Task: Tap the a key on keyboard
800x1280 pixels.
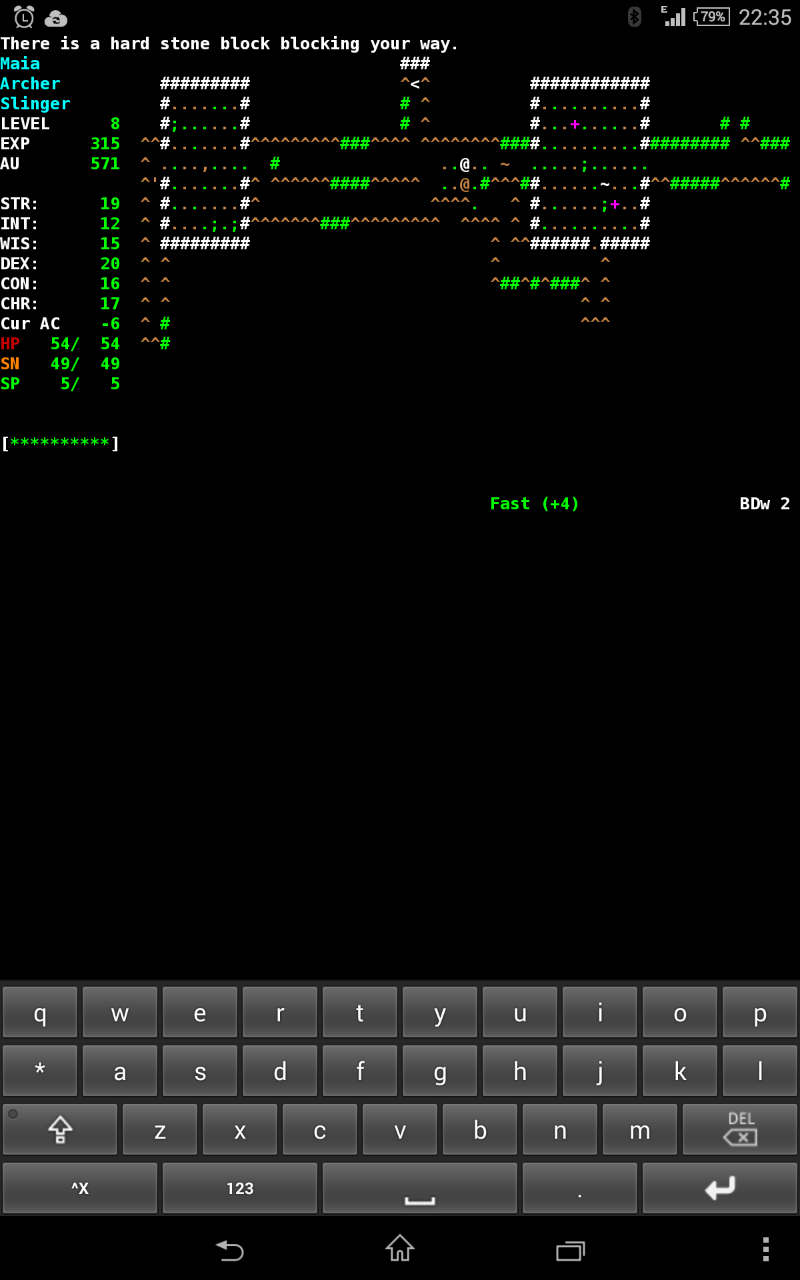Action: (120, 1071)
